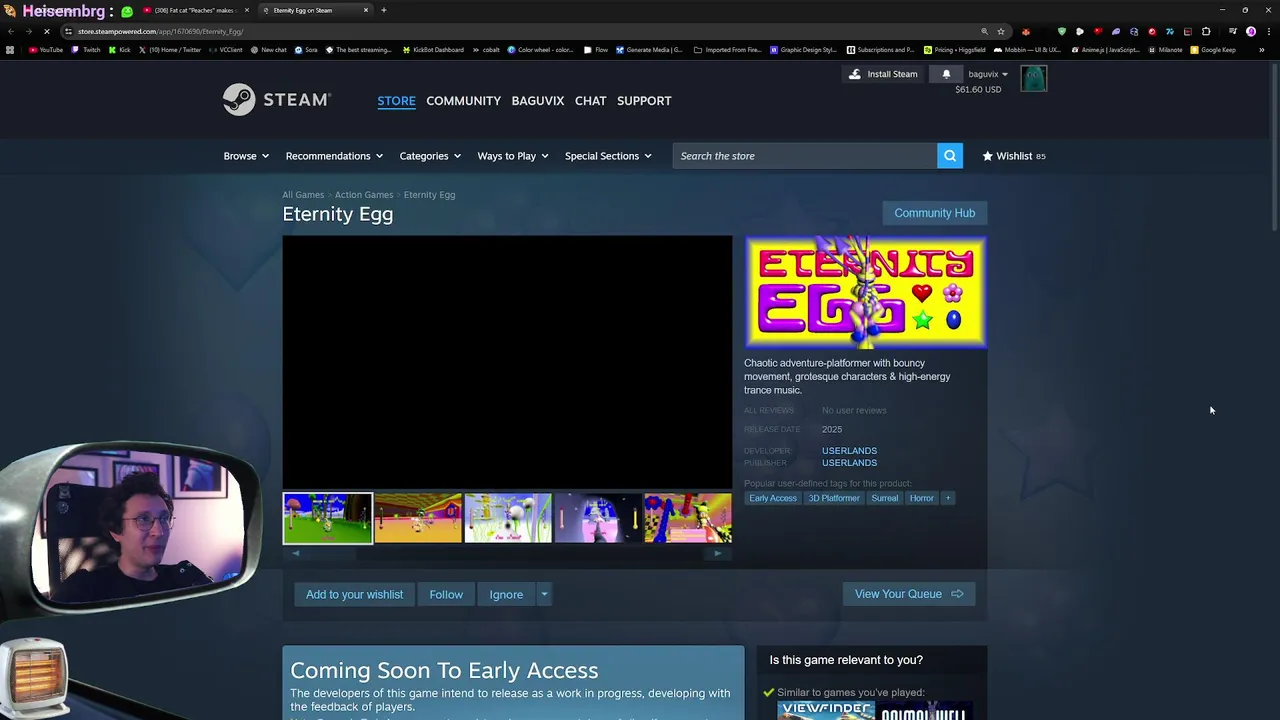
Task: Click the screenshot strip scrollbar
Action: [507, 553]
